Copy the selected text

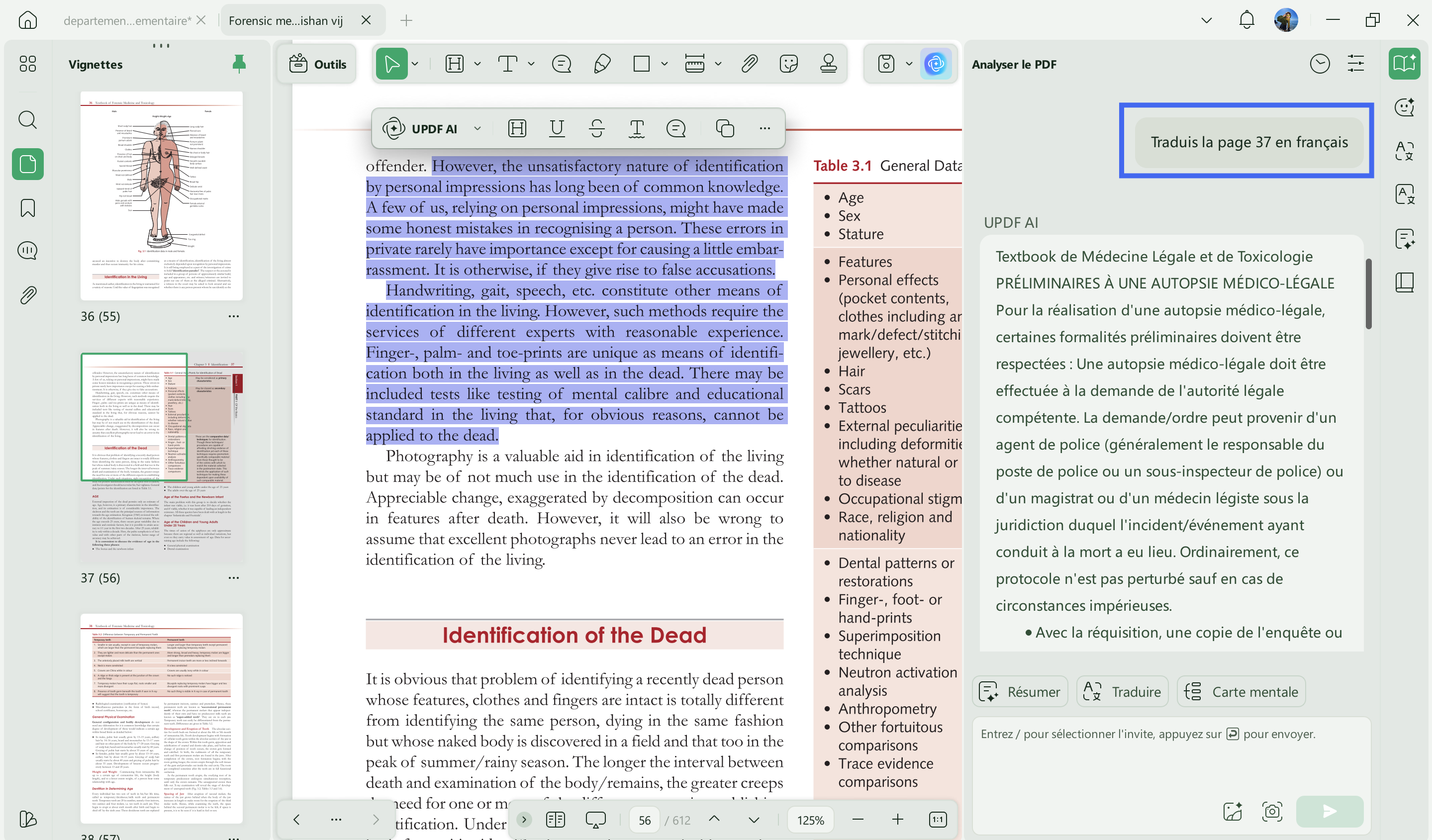[725, 128]
